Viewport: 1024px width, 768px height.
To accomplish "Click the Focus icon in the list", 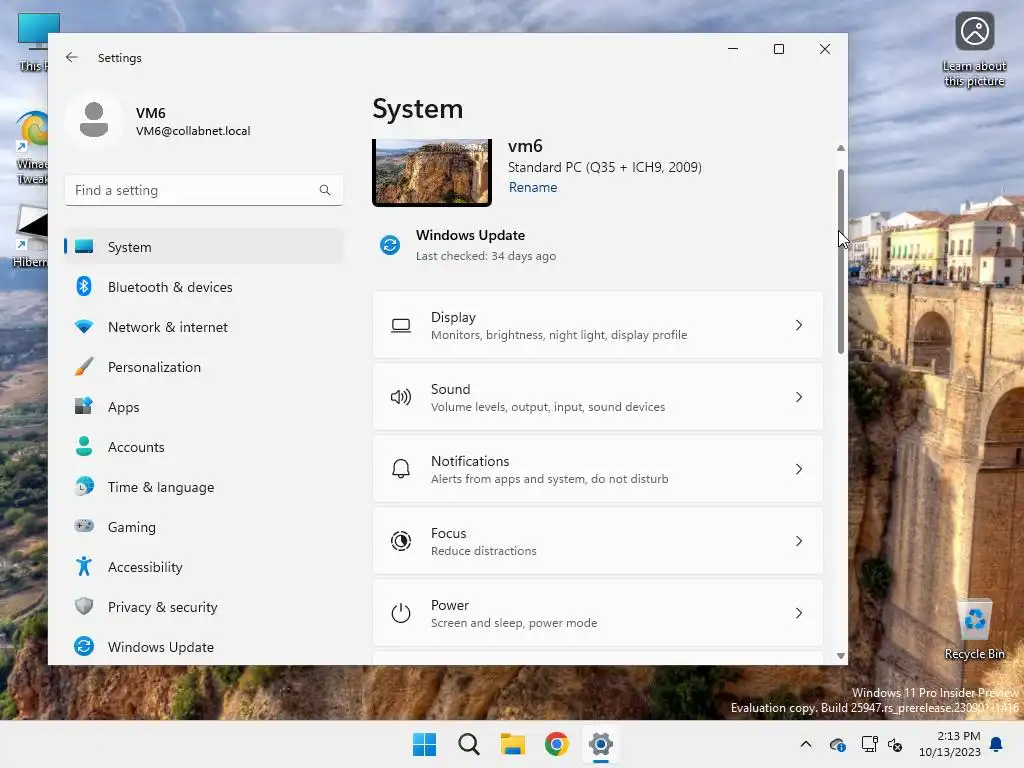I will (x=401, y=541).
